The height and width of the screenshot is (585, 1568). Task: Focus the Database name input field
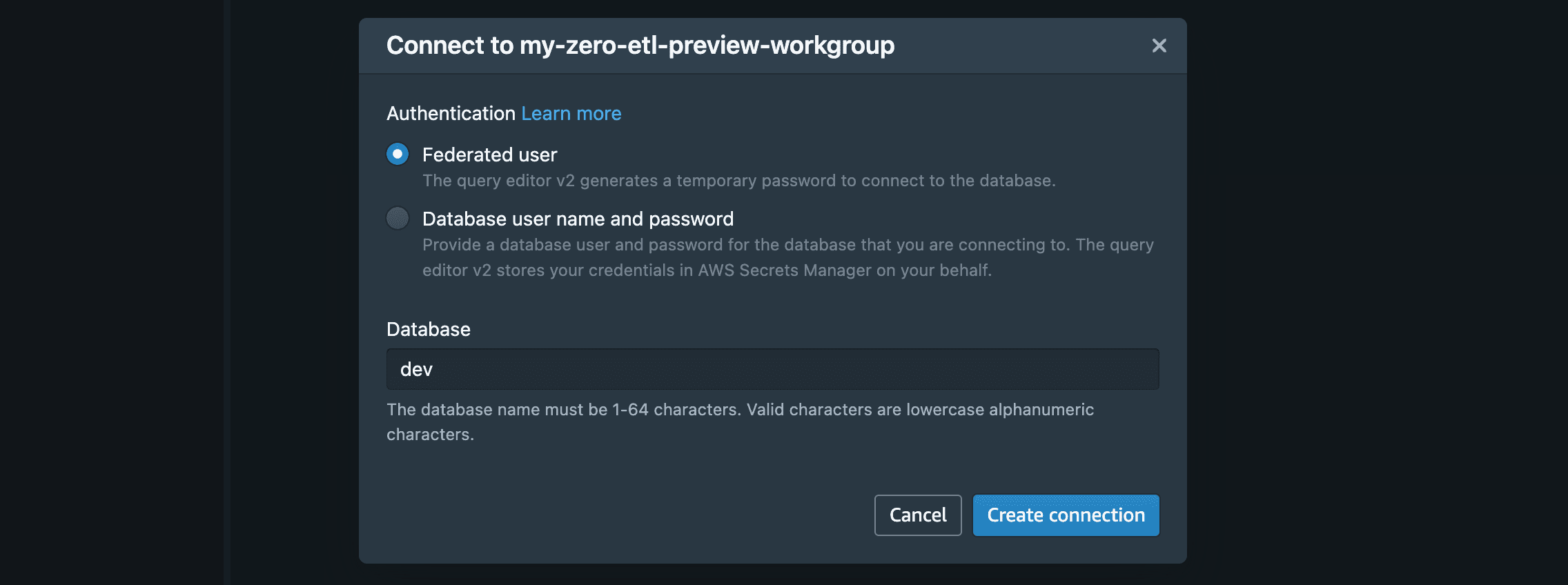click(772, 369)
